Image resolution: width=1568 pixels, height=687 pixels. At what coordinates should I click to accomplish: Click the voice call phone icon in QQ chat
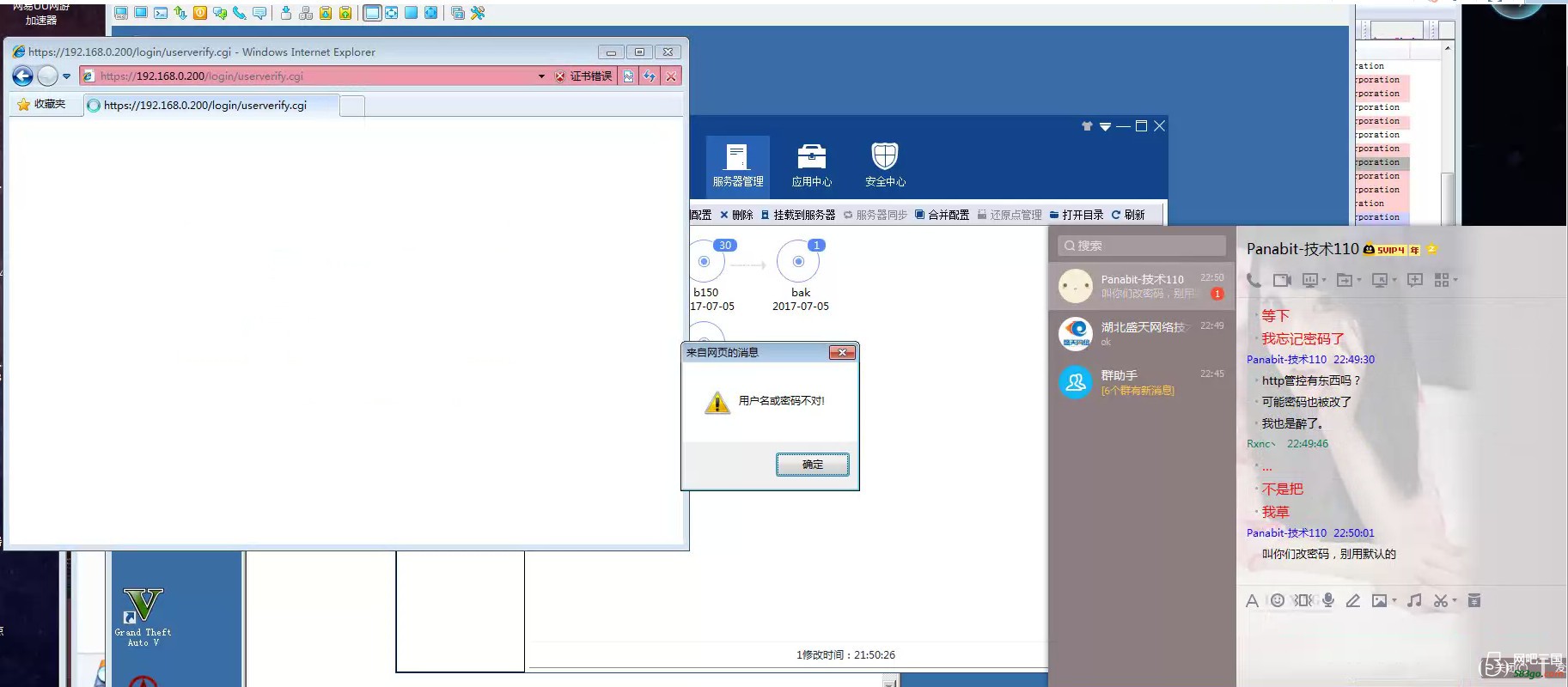(x=1254, y=280)
